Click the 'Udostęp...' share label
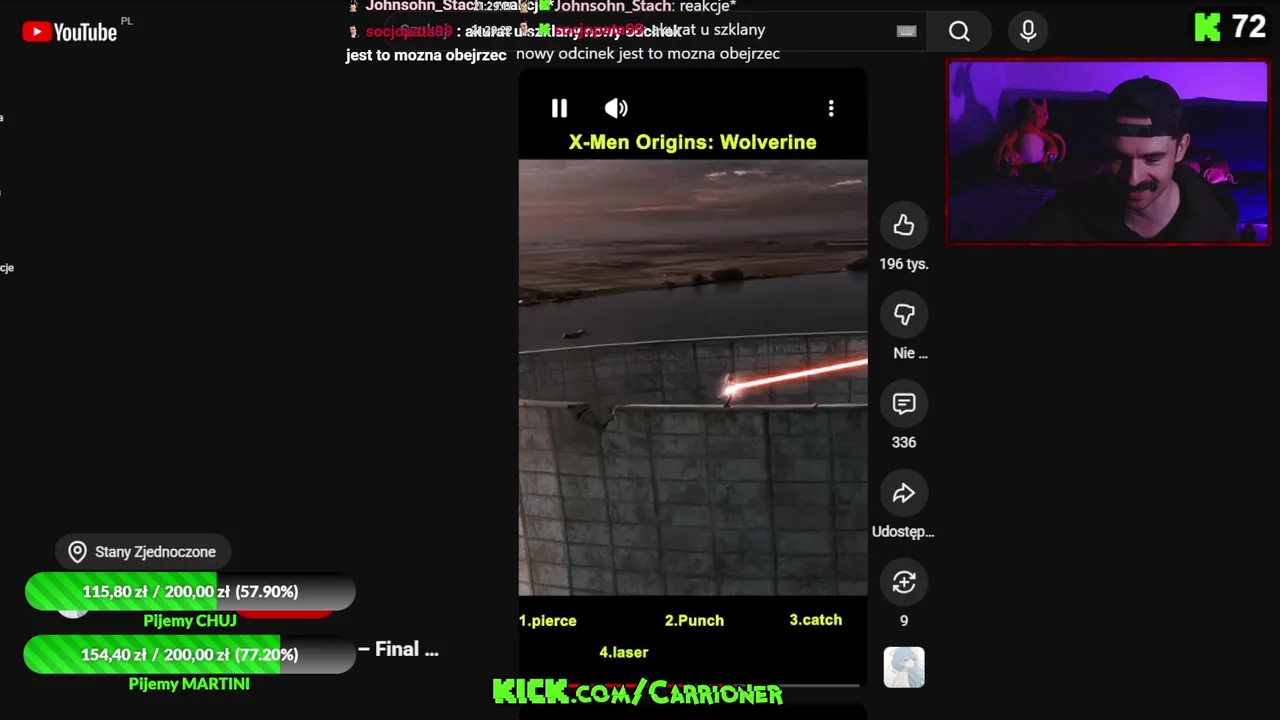 click(x=903, y=532)
